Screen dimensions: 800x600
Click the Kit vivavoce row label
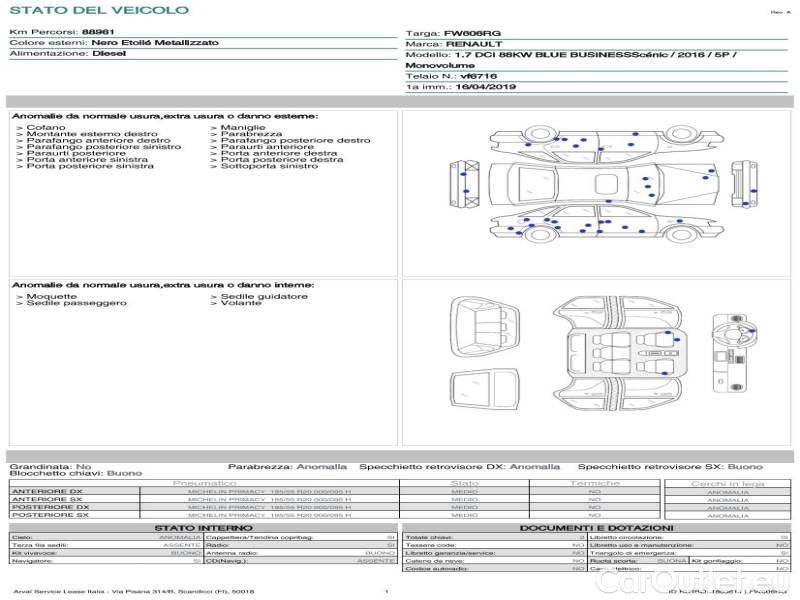pyautogui.click(x=34, y=553)
